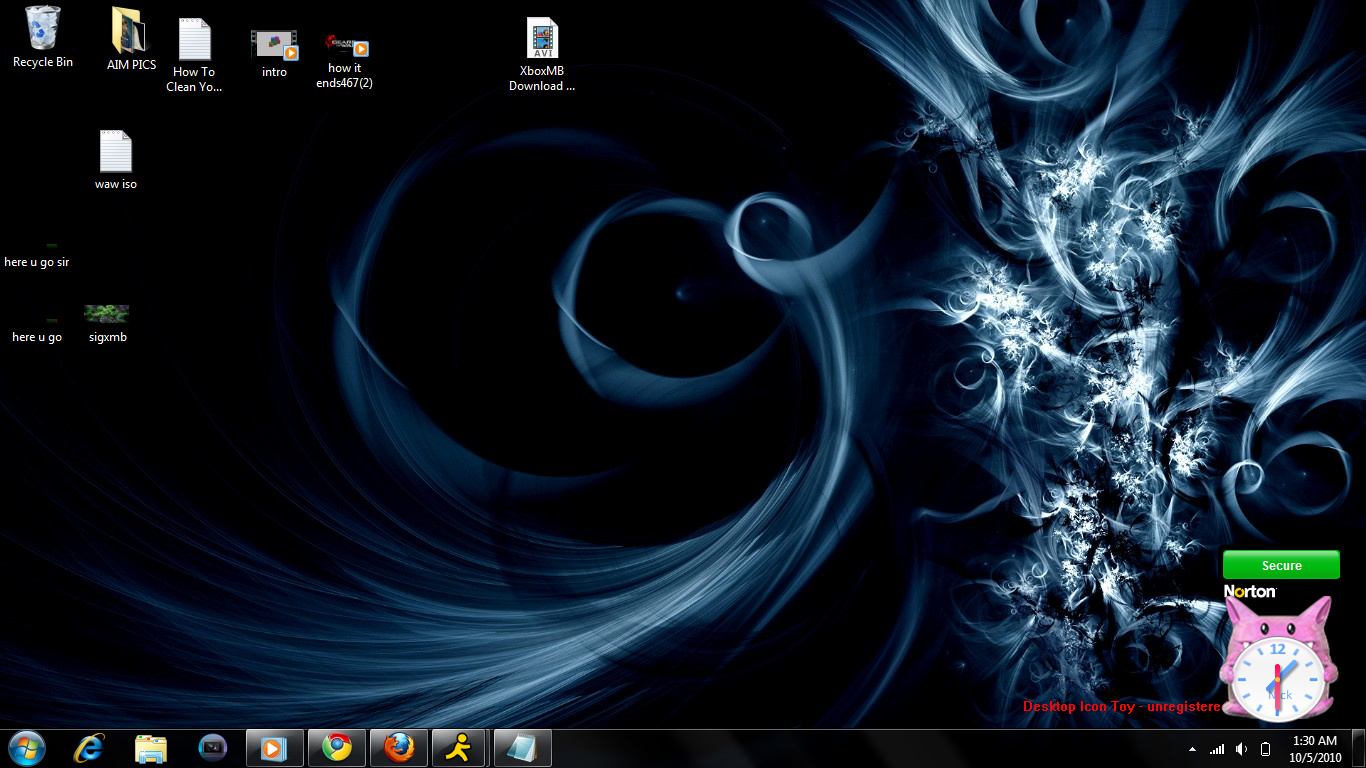Open the volume speaker control in tray
This screenshot has height=768, width=1366.
(x=1241, y=749)
